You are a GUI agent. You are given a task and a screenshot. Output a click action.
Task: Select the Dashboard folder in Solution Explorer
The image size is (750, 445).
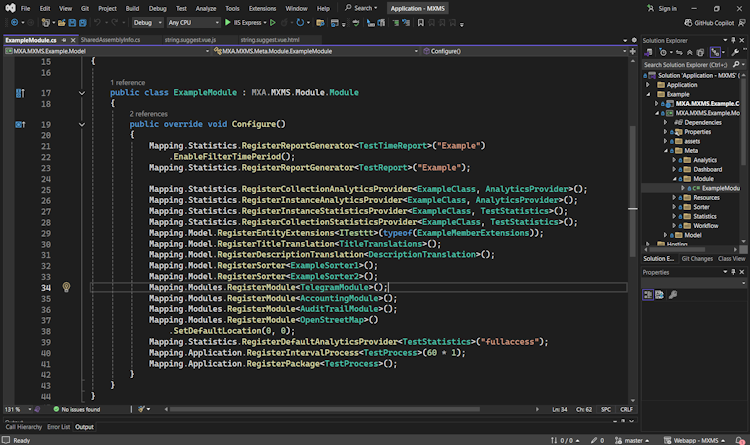pos(707,169)
